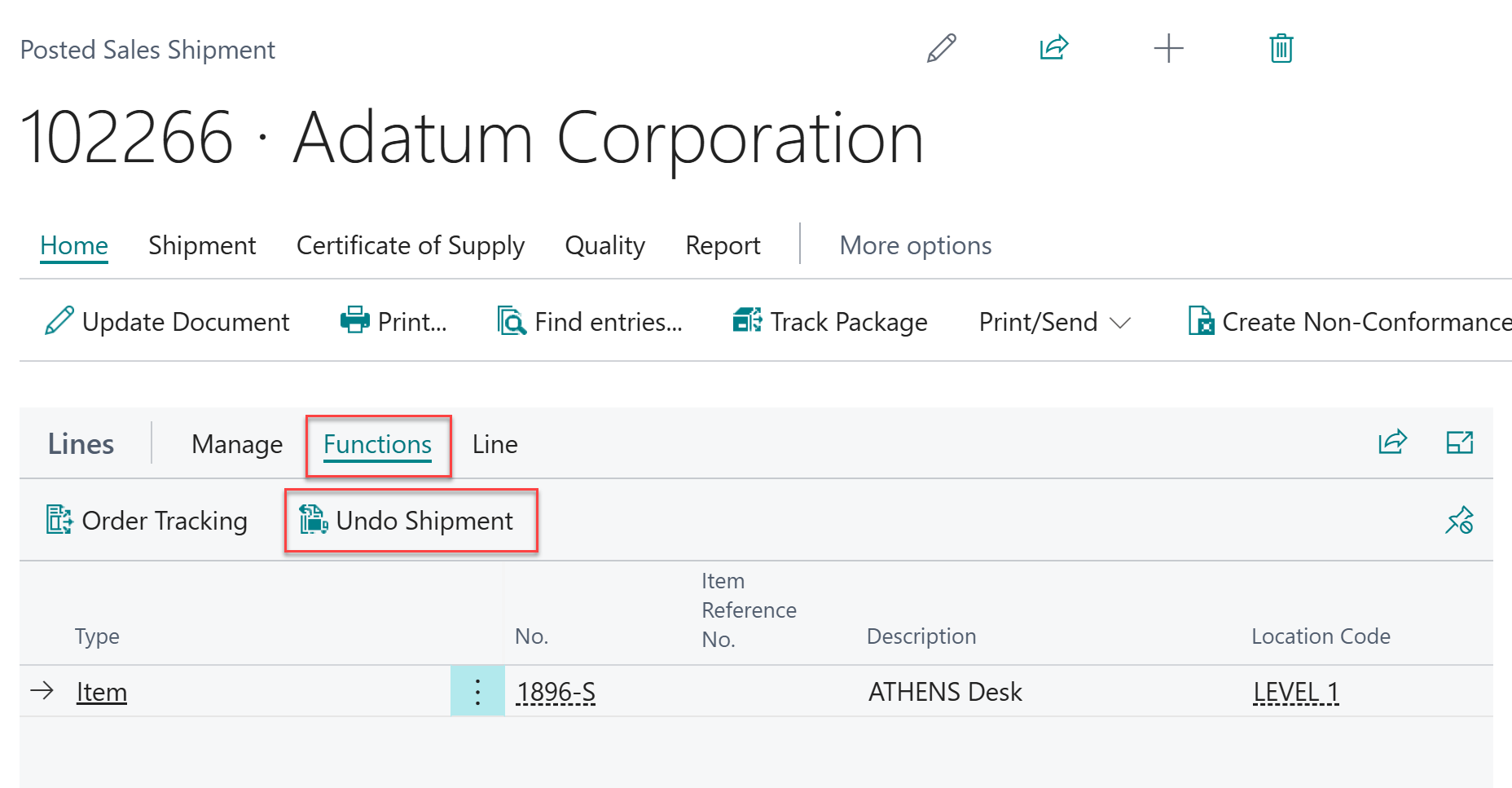Click Track Package action

829,321
